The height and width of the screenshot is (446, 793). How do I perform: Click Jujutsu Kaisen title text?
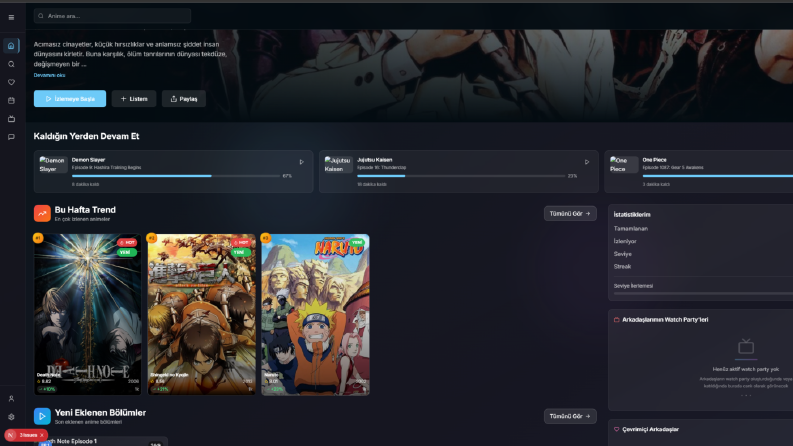point(375,160)
